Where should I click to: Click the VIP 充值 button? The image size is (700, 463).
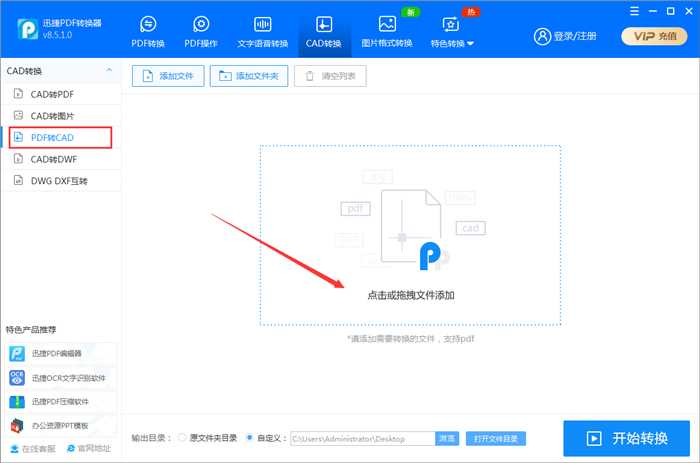[654, 37]
